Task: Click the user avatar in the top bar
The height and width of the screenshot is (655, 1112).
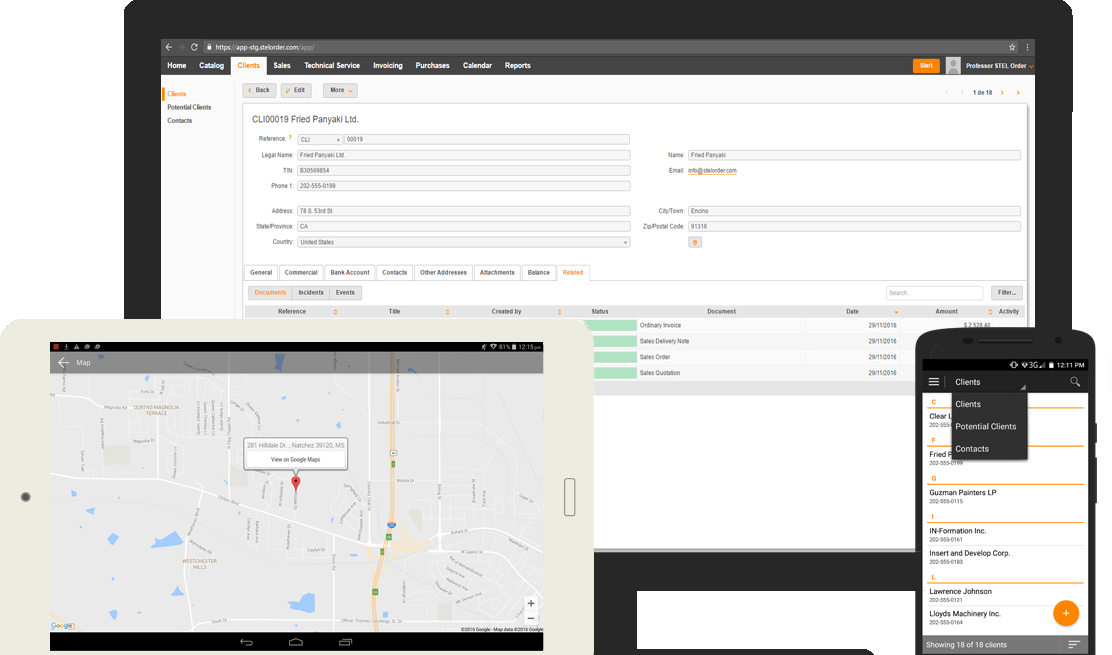Action: pos(953,65)
